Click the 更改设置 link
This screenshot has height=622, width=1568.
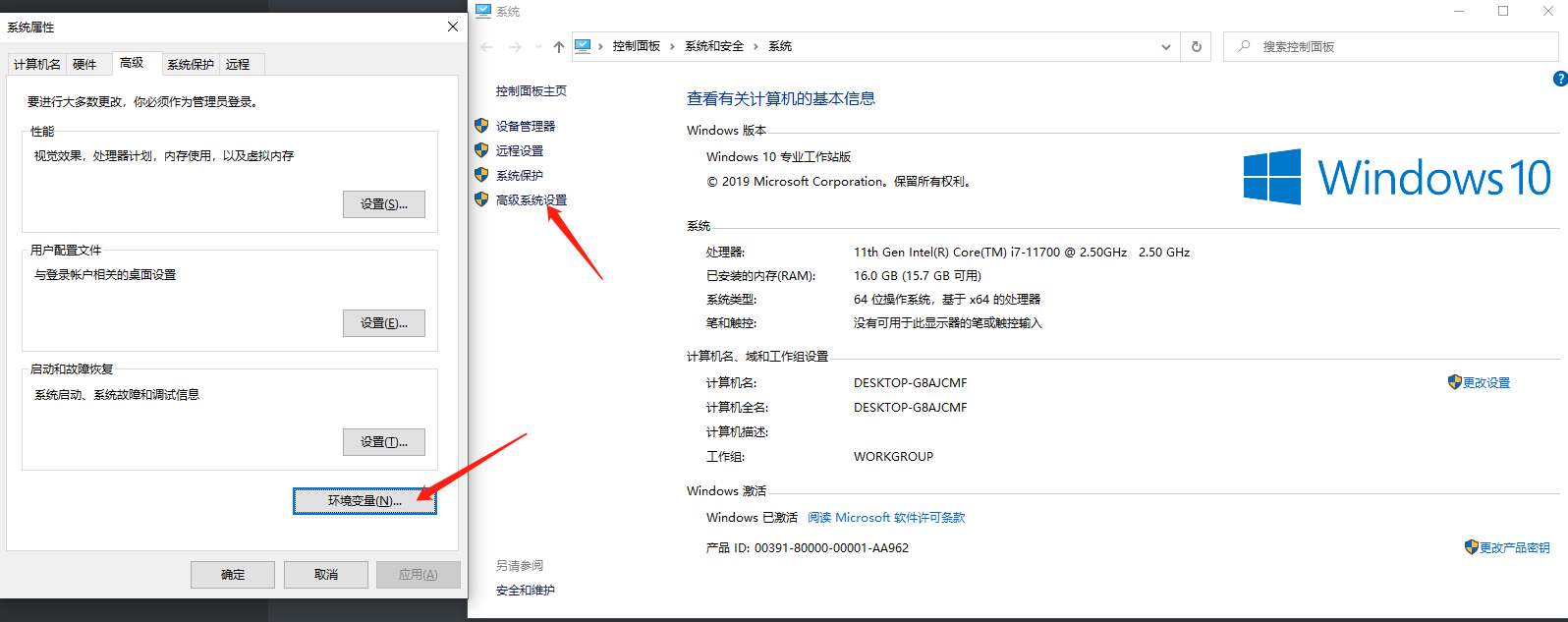point(1486,382)
